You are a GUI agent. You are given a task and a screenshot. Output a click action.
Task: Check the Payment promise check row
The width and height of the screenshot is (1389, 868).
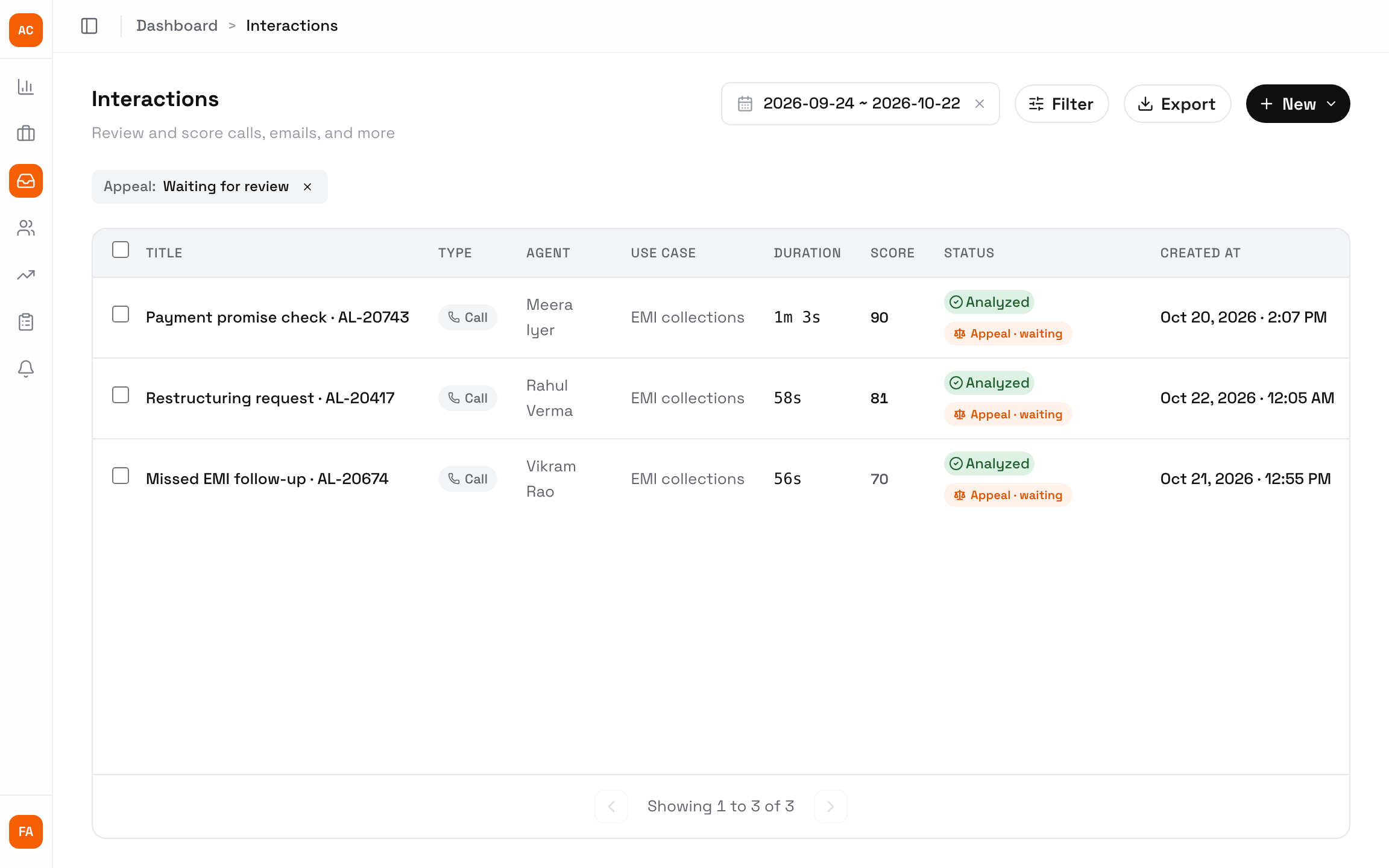point(121,314)
